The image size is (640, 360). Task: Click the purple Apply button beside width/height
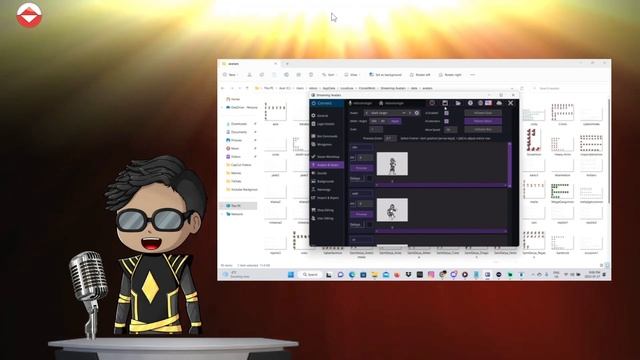(x=395, y=121)
